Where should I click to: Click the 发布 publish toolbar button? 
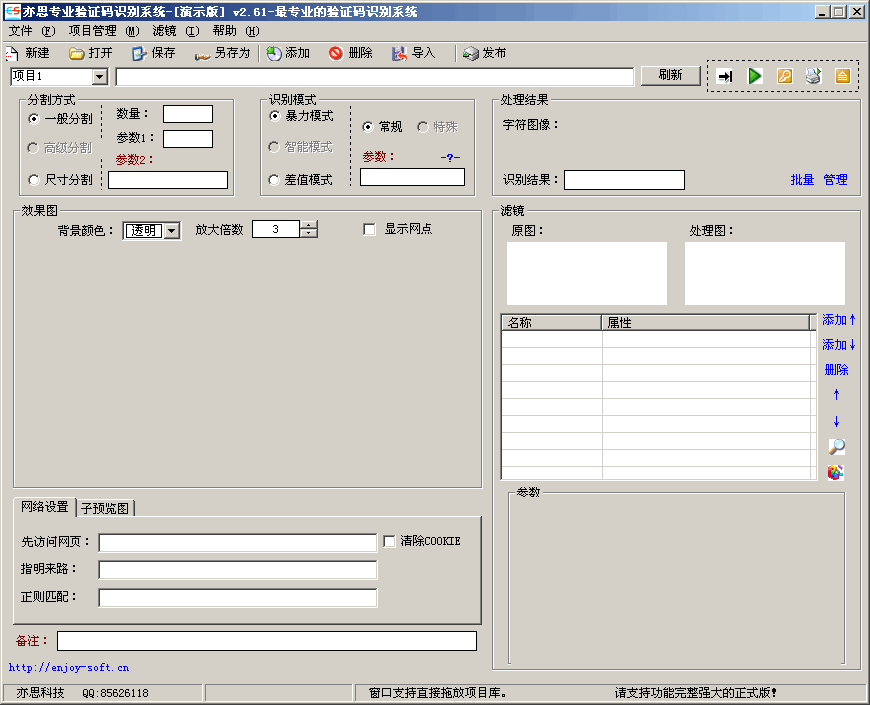(x=485, y=53)
